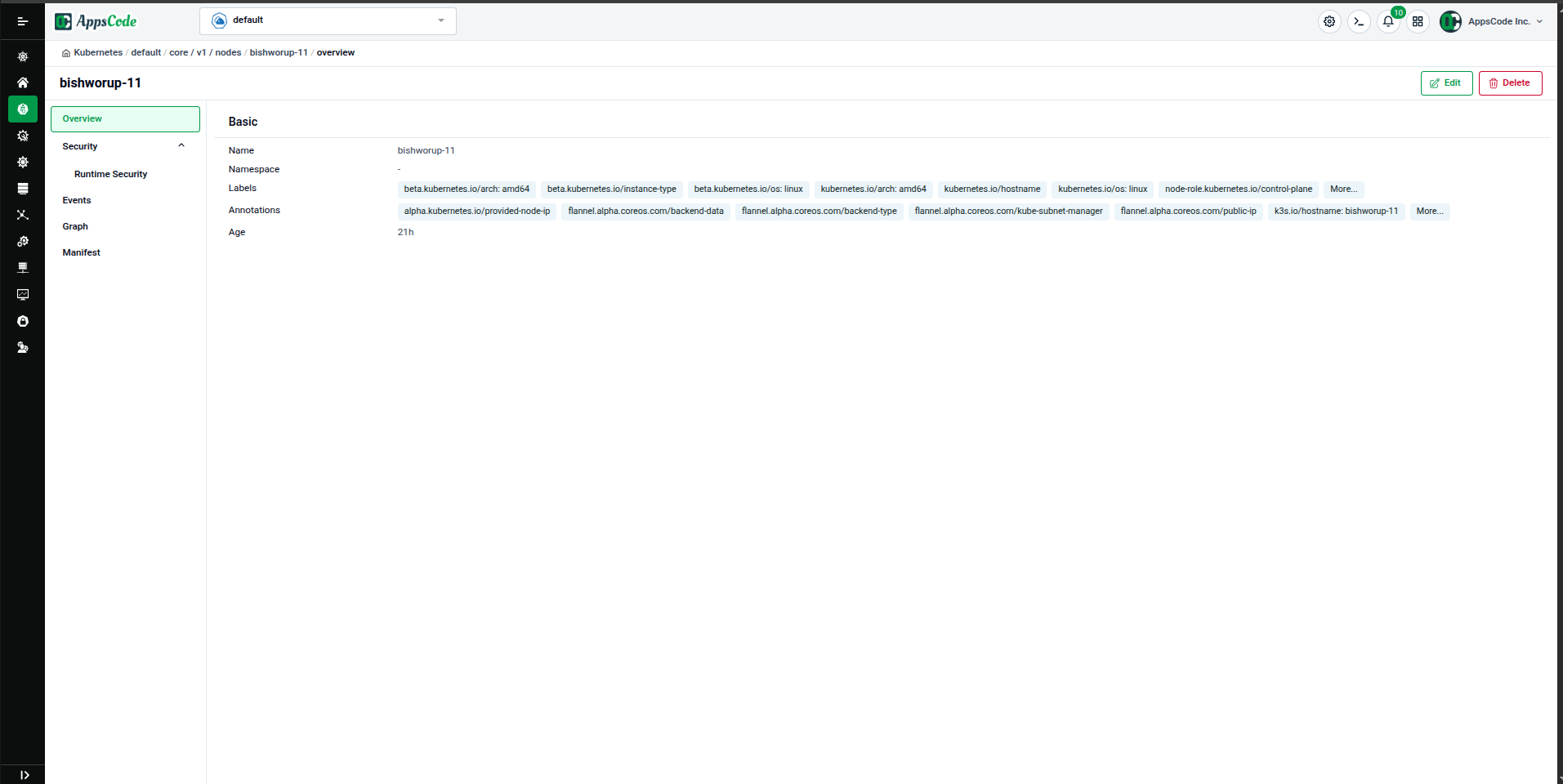The width and height of the screenshot is (1563, 784).
Task: Click the top-bar settings gear icon
Action: tap(1329, 21)
